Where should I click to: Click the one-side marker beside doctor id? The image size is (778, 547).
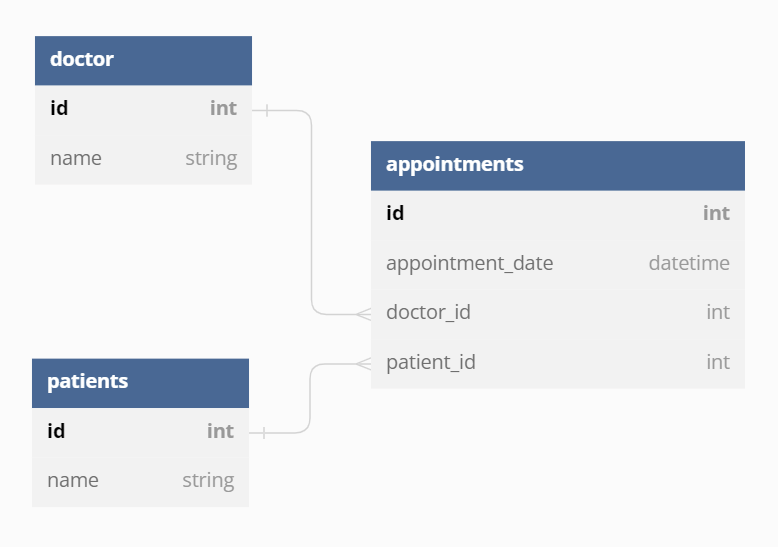point(267,110)
